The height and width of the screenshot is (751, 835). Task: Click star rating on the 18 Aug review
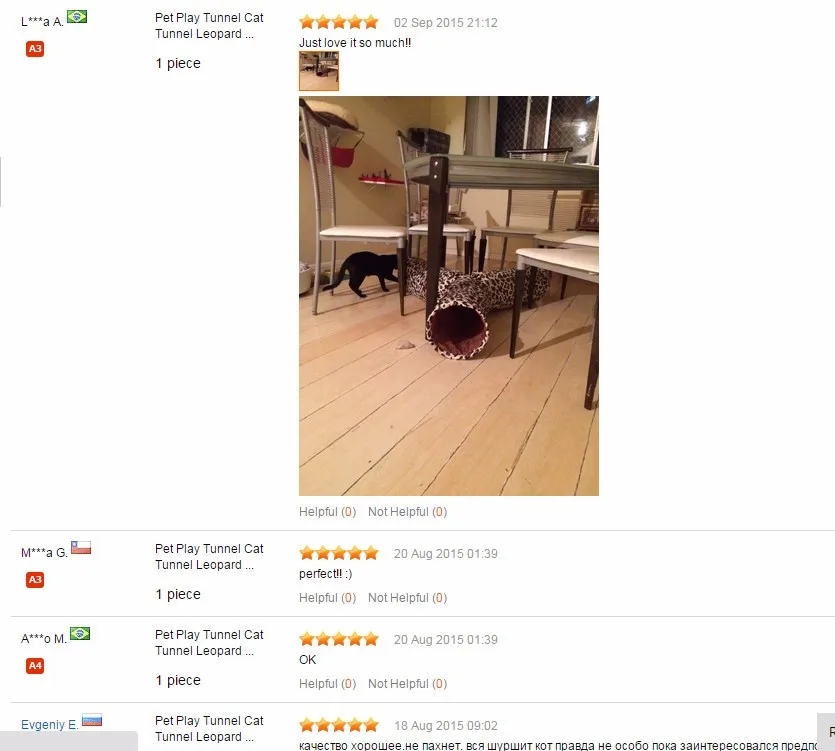tap(339, 725)
